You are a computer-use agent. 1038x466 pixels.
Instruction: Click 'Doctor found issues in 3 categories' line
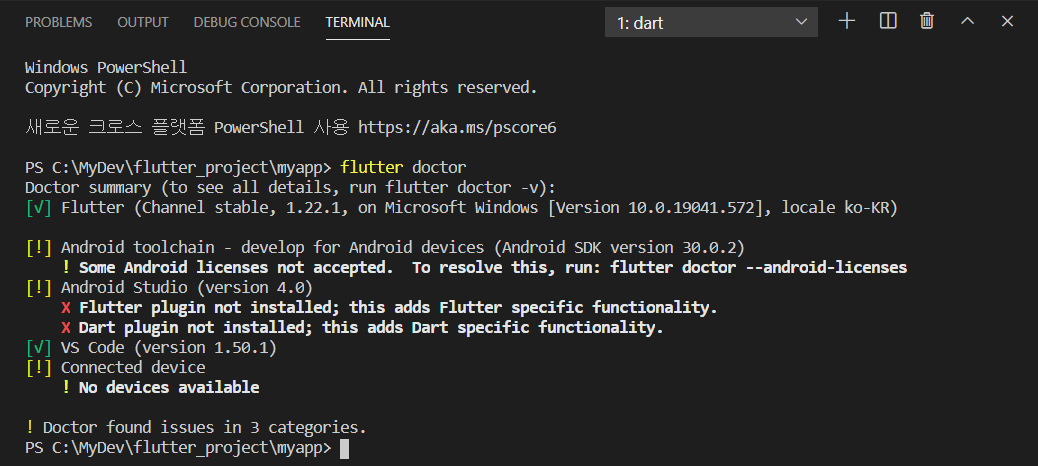tap(196, 427)
